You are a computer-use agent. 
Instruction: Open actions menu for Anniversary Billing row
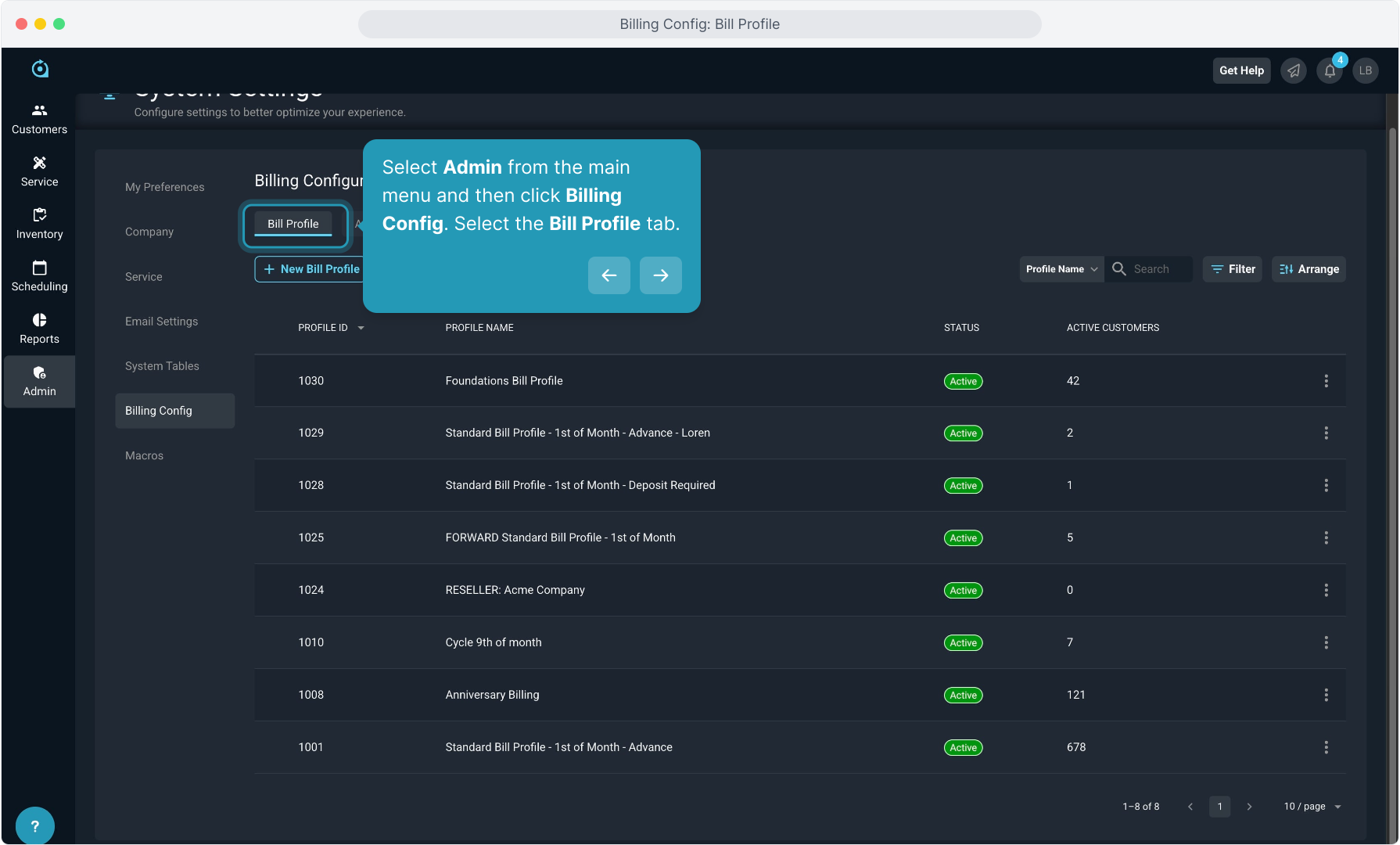1326,695
